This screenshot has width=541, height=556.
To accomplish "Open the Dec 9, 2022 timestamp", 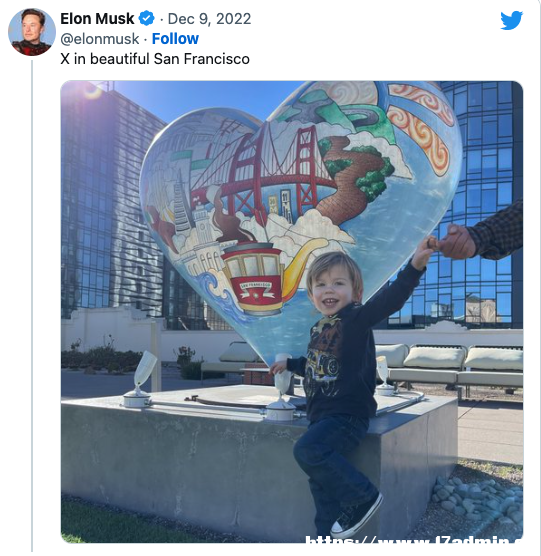I will [209, 19].
